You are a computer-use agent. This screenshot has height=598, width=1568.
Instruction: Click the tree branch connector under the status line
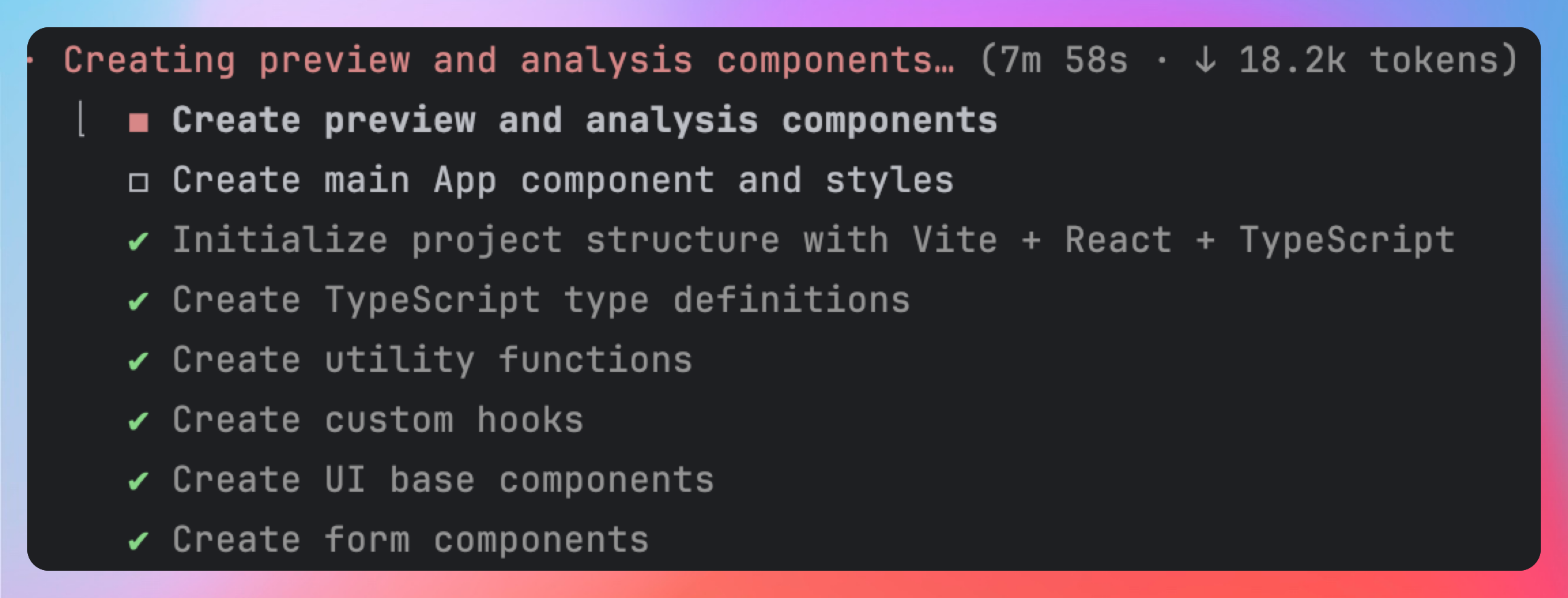[x=82, y=120]
